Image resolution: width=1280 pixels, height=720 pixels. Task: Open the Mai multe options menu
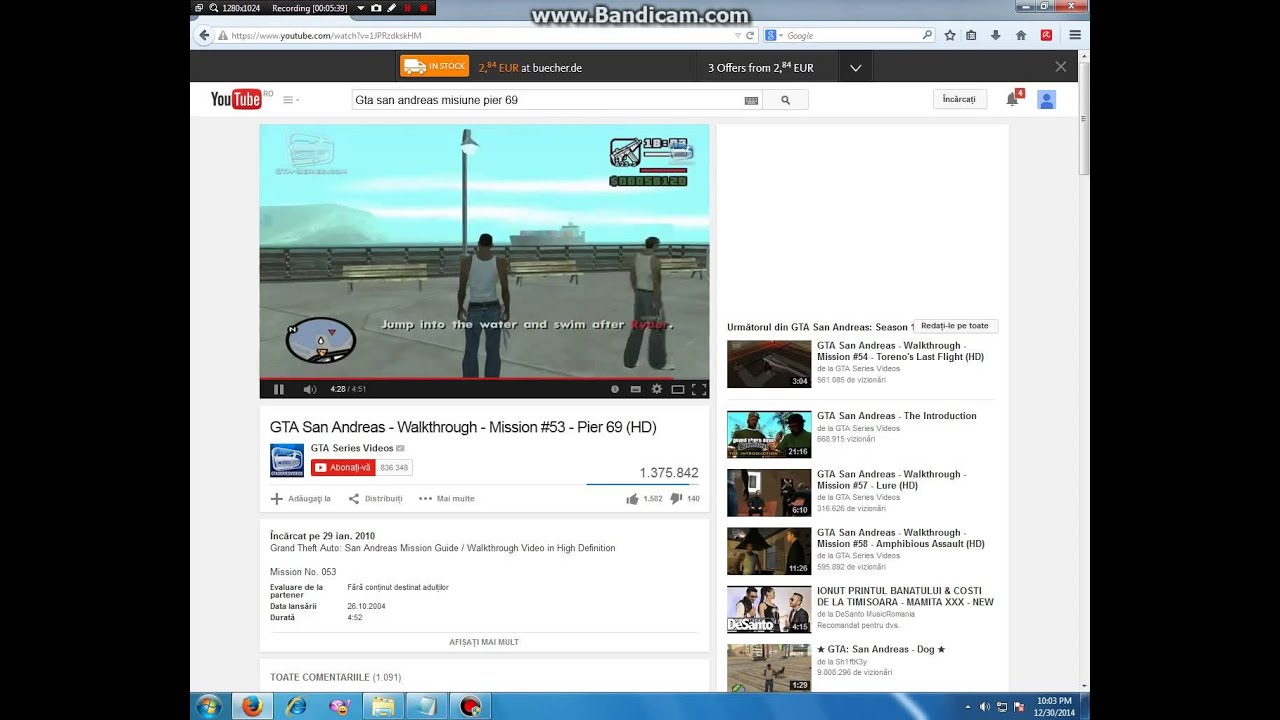click(447, 498)
